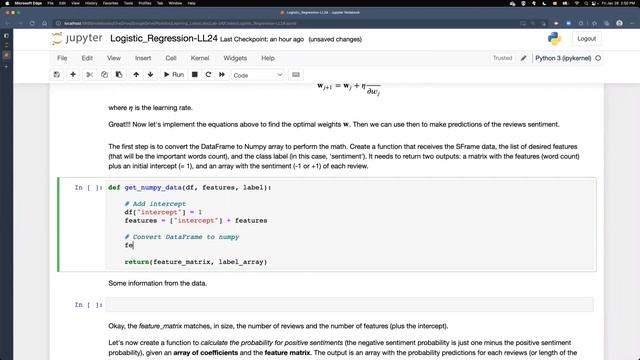This screenshot has height=360, width=640.
Task: Click 'Some information from the data.' text
Action: (158, 283)
